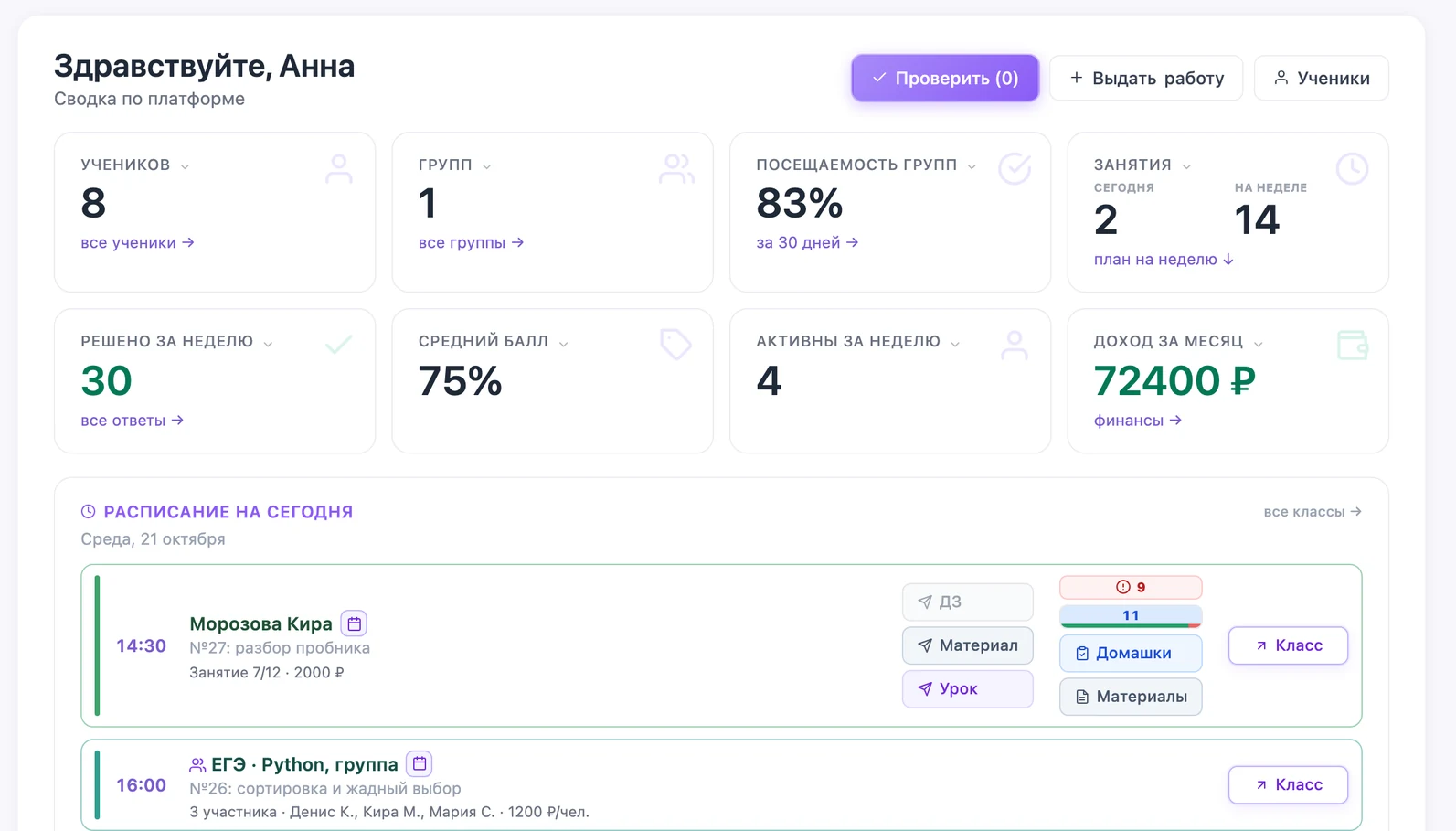Open the финансы link
This screenshot has width=1456, height=831.
pyautogui.click(x=1138, y=421)
